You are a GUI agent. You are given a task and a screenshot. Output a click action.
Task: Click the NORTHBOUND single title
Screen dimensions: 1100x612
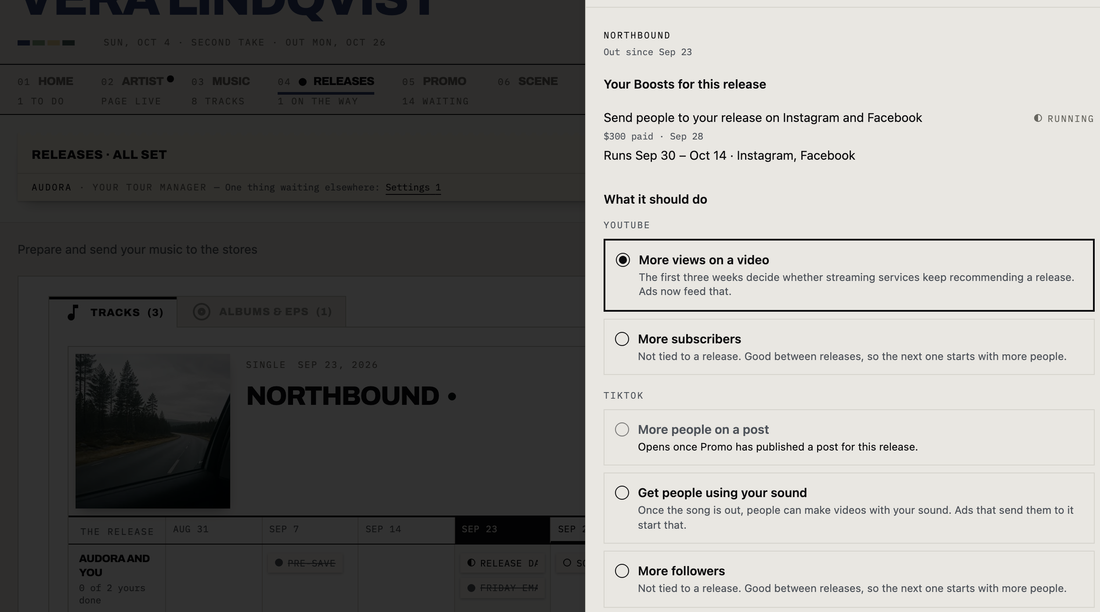(342, 397)
